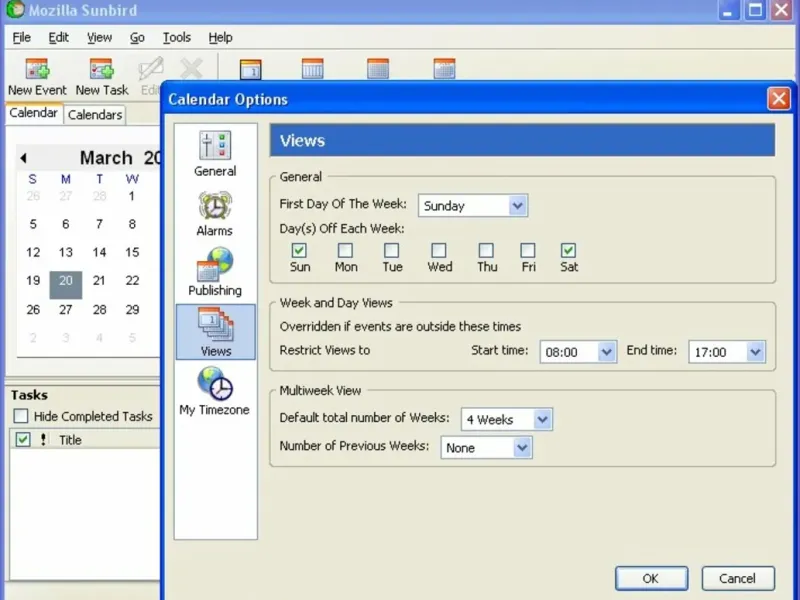Open Default total number of Weeks dropdown
Screen dimensions: 800x600
coord(507,419)
